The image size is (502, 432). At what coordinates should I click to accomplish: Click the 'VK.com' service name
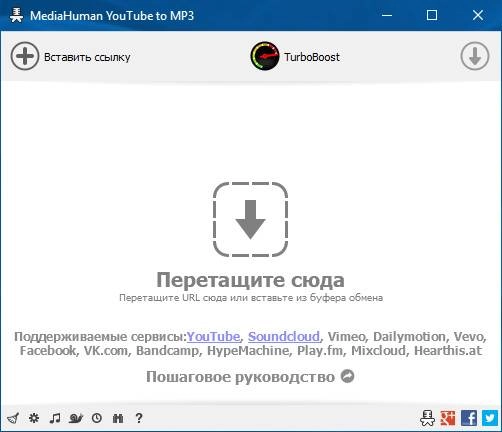point(105,351)
